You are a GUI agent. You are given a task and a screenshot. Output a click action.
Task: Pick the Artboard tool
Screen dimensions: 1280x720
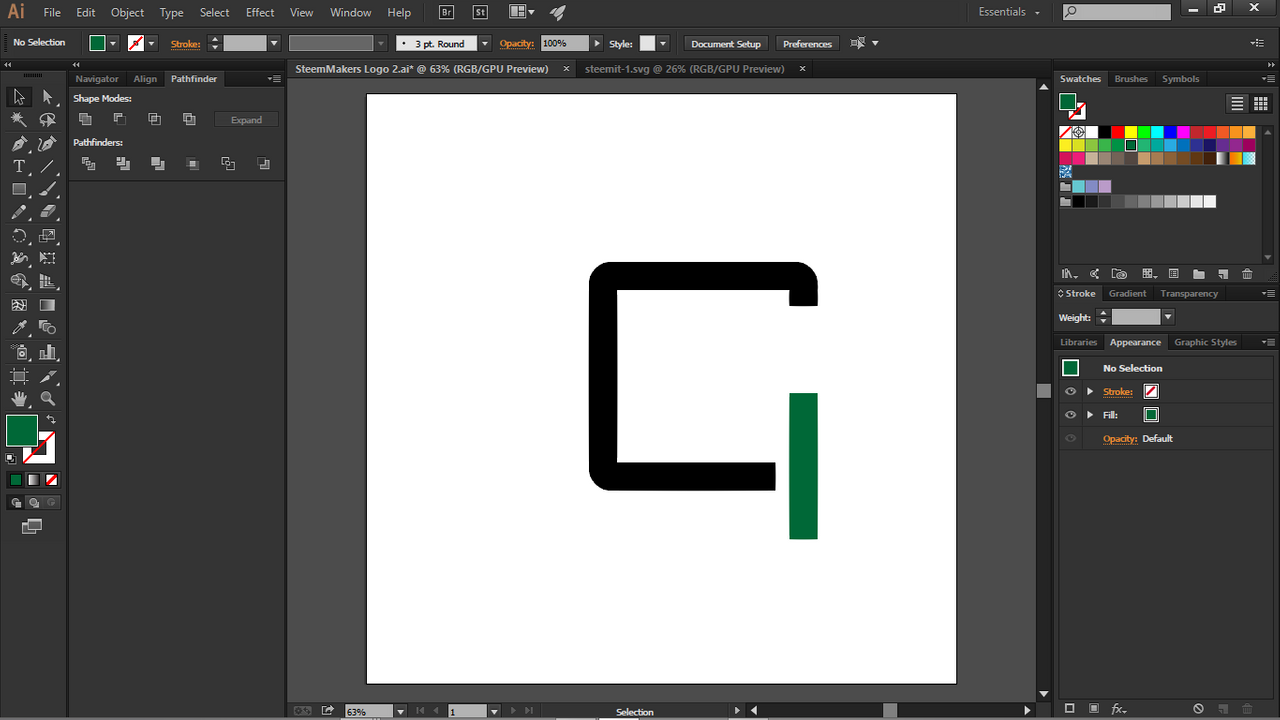(x=19, y=376)
